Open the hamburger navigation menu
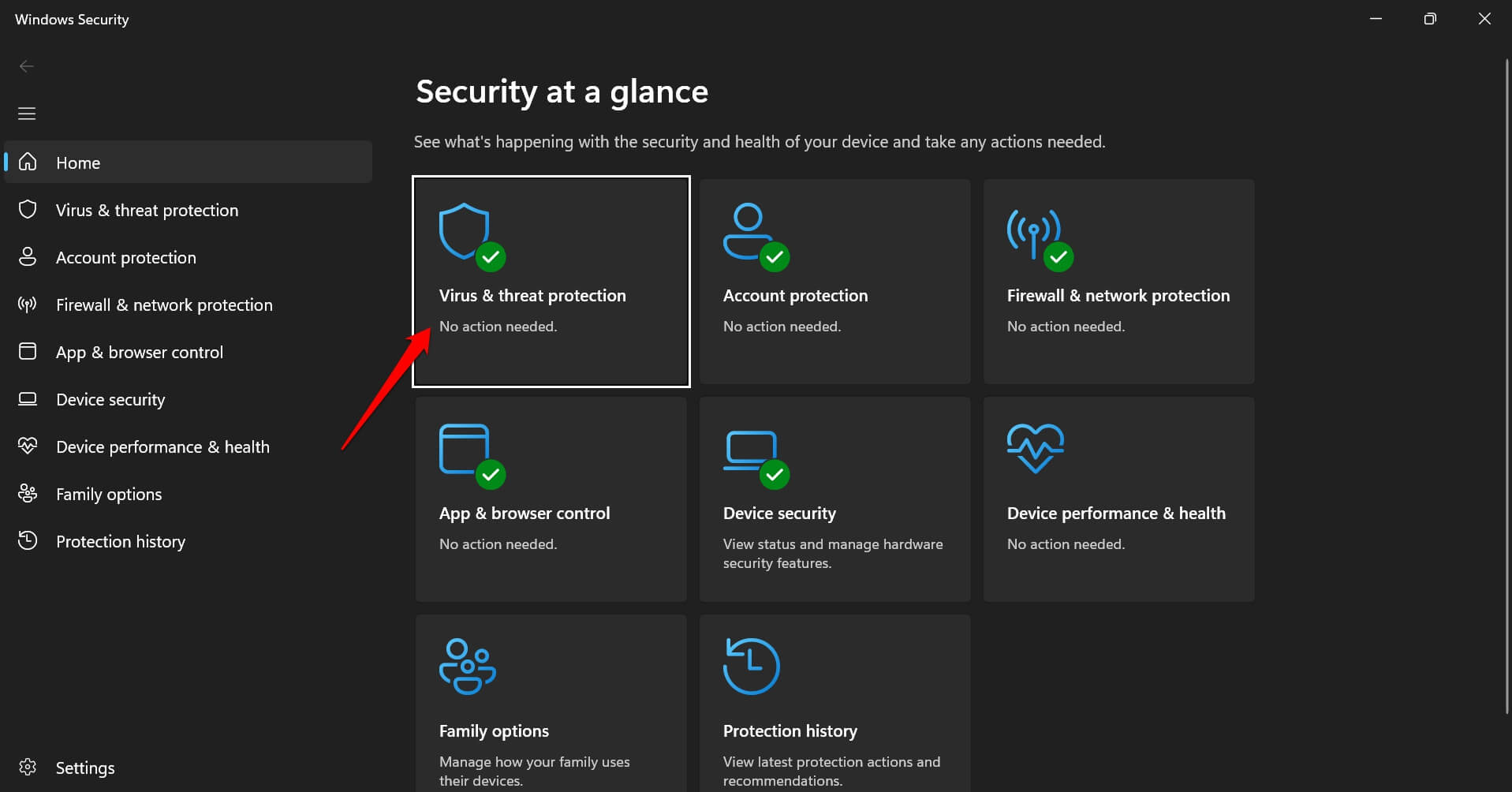 pos(27,114)
